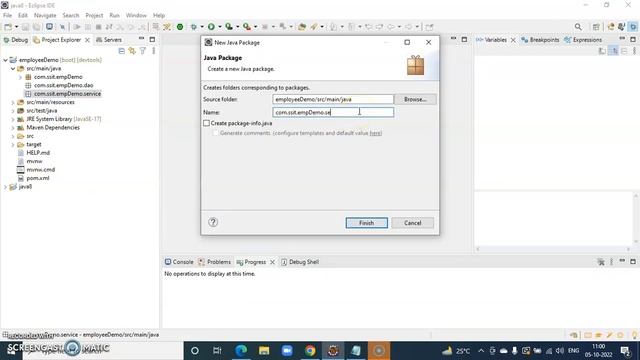
Task: Click the Cancel button
Action: (413, 223)
